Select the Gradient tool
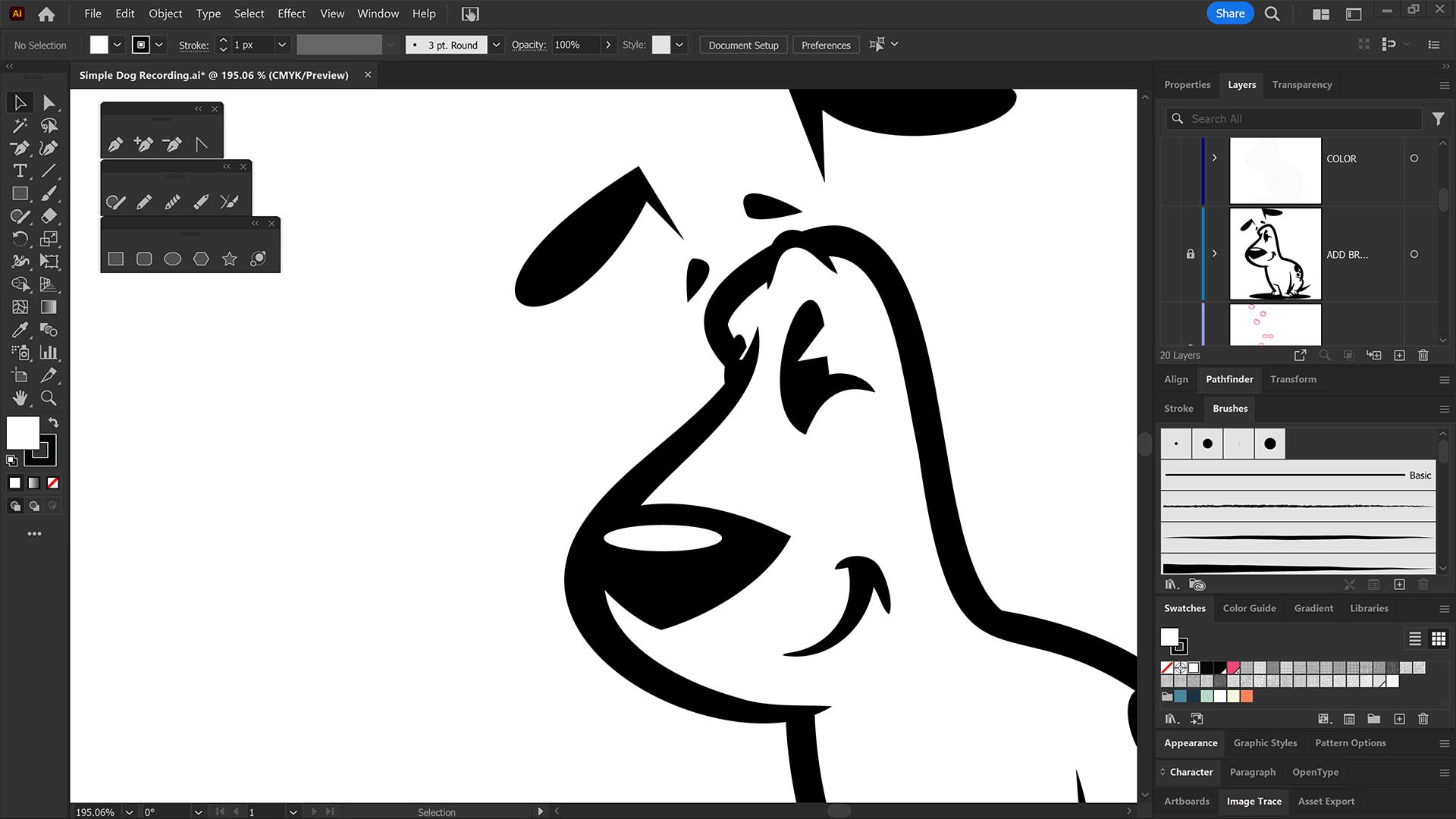The width and height of the screenshot is (1456, 819). click(49, 307)
